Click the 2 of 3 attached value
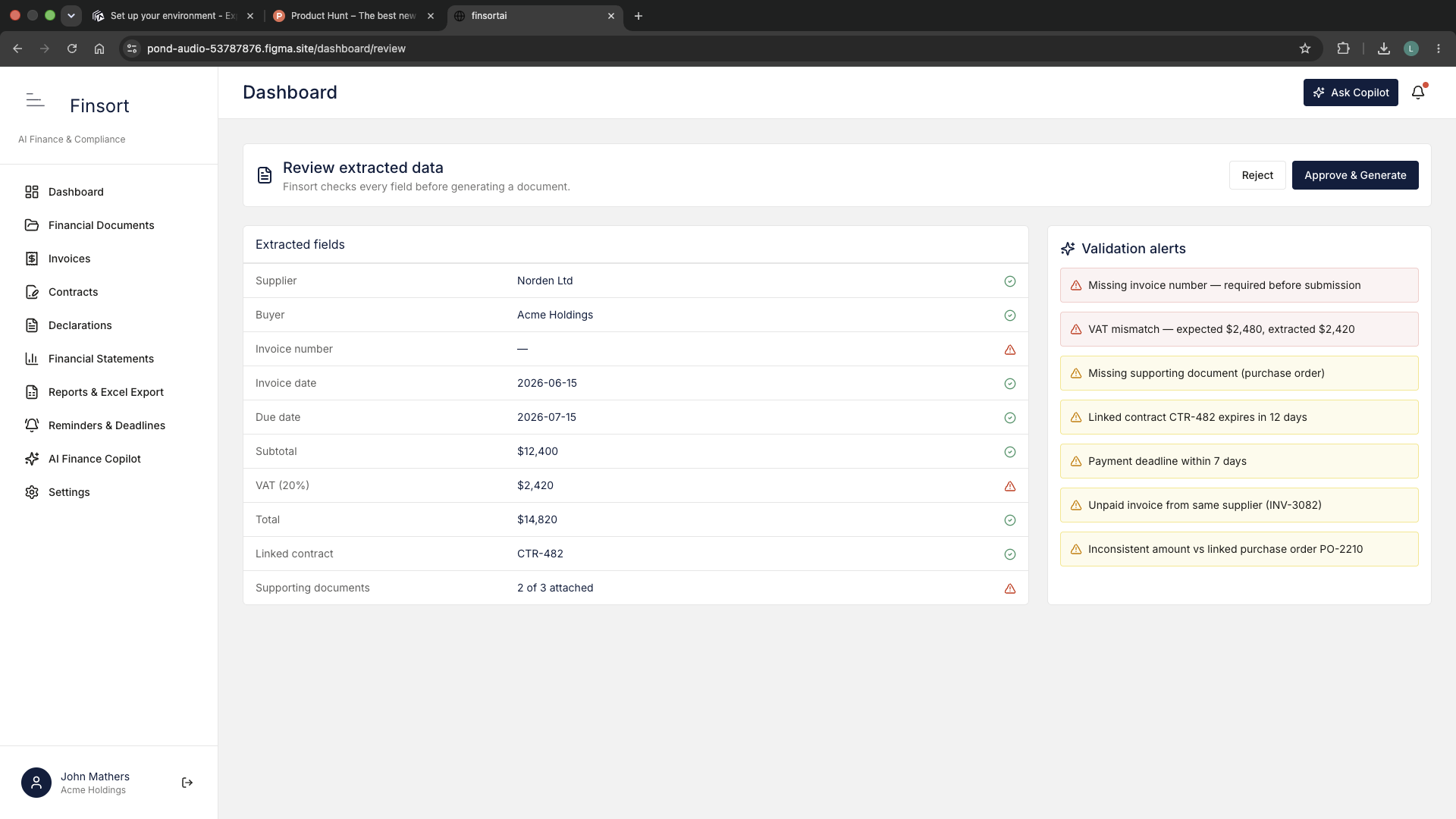This screenshot has height=819, width=1456. coord(555,588)
